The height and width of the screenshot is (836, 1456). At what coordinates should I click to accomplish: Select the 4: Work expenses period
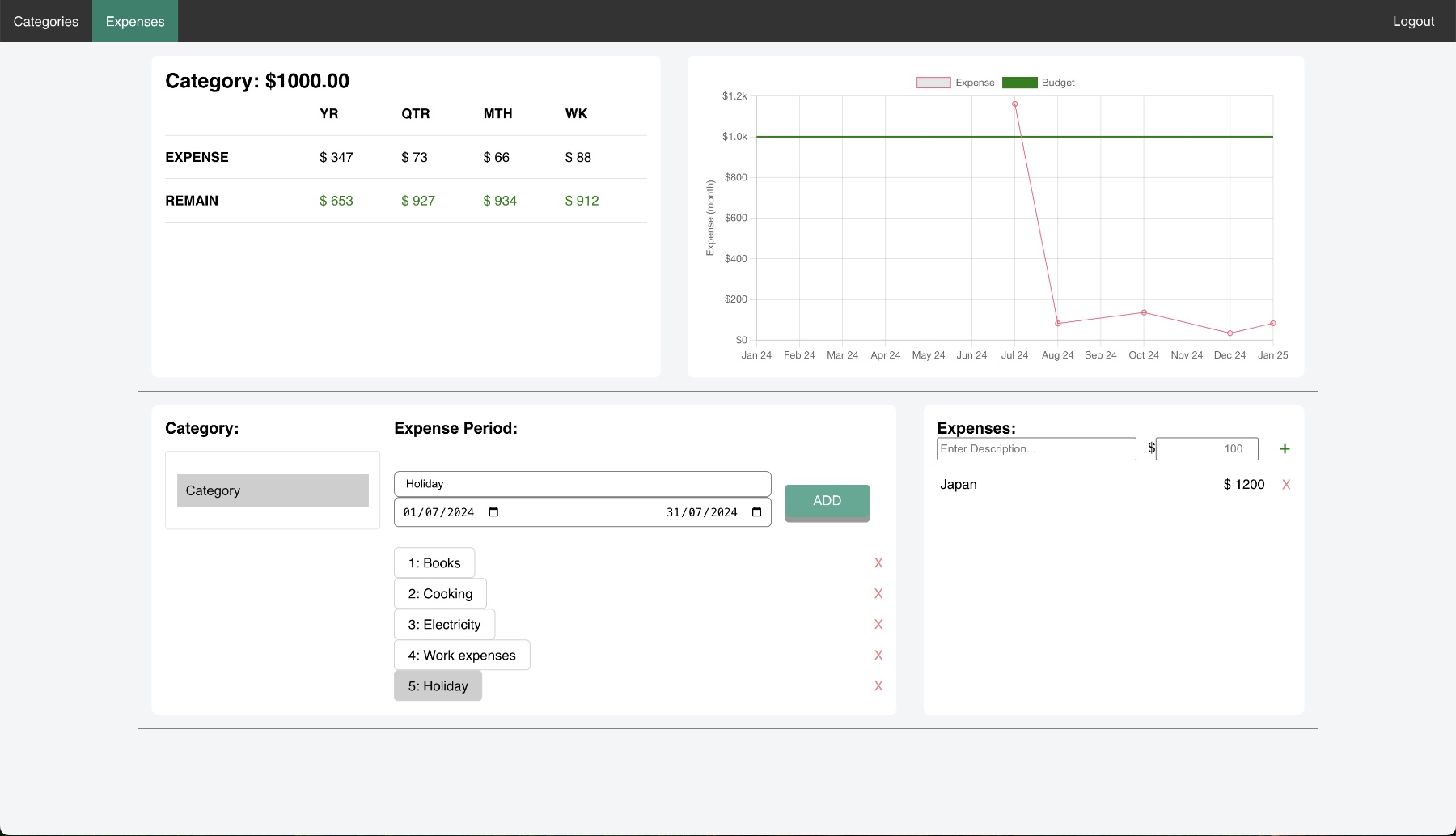(x=462, y=656)
